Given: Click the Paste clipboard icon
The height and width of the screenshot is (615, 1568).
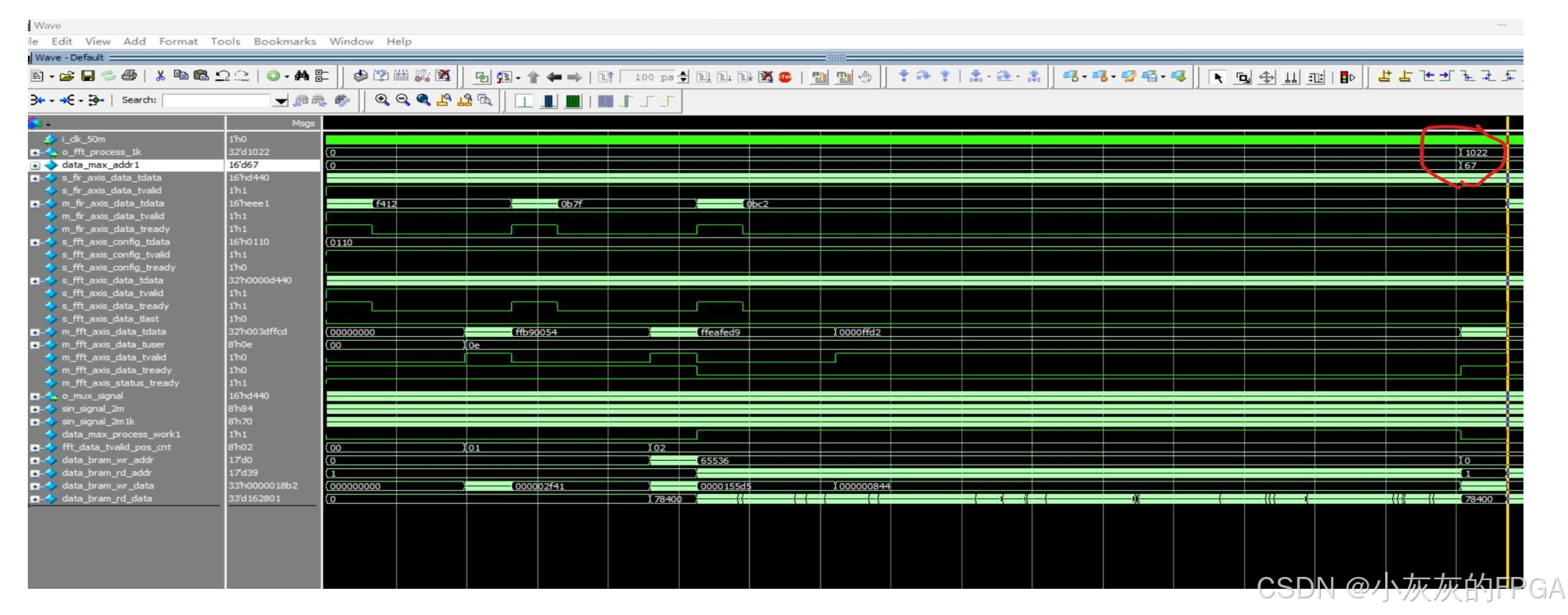Looking at the screenshot, I should (202, 76).
